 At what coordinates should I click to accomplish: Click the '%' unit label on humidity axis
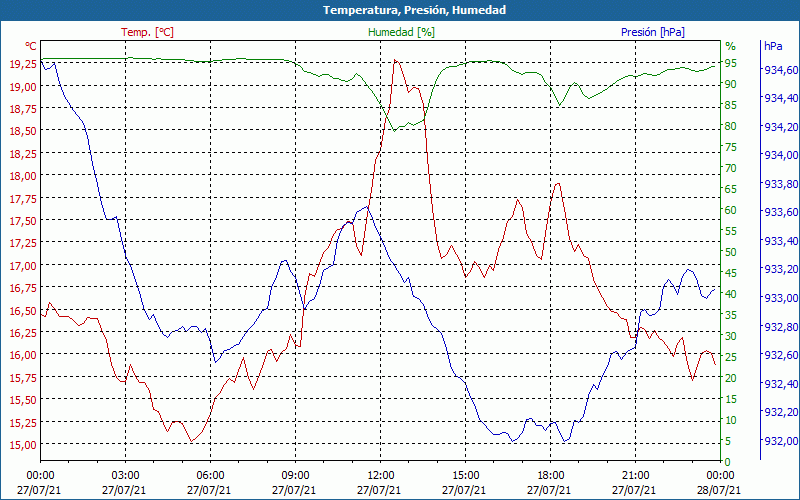click(731, 46)
